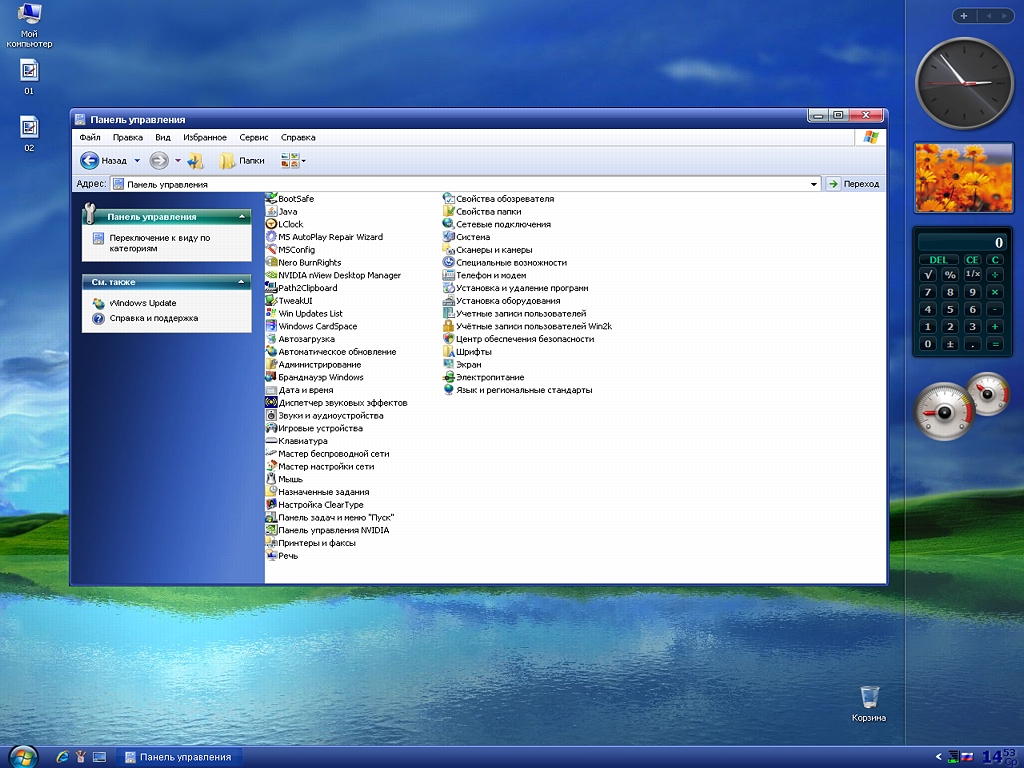Collapse the См. также side panel
Viewport: 1024px width, 768px height.
point(242,282)
